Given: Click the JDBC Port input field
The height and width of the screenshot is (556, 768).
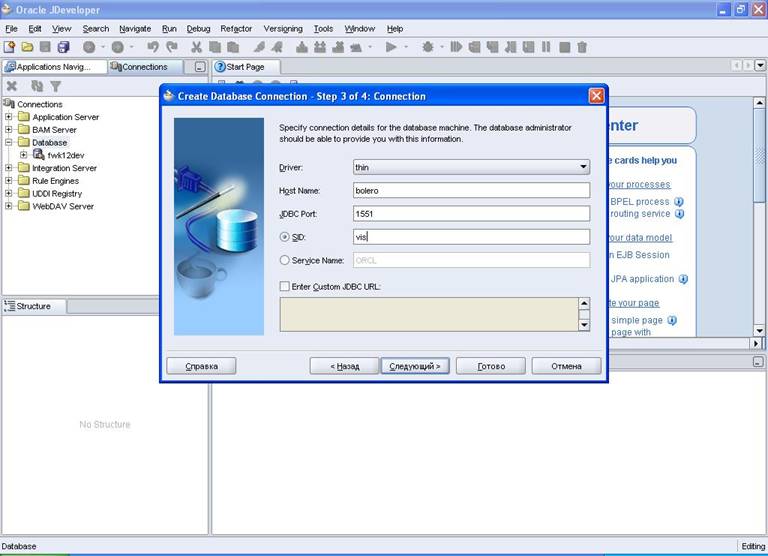Looking at the screenshot, I should point(471,214).
